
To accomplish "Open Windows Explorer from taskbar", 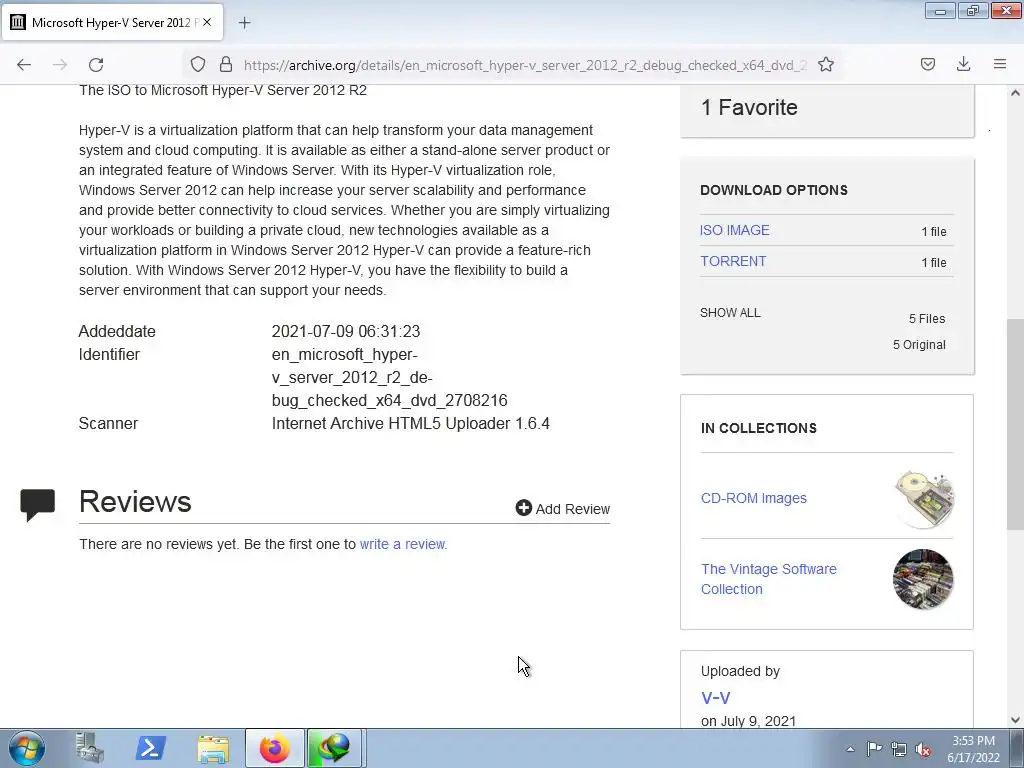I will [213, 748].
